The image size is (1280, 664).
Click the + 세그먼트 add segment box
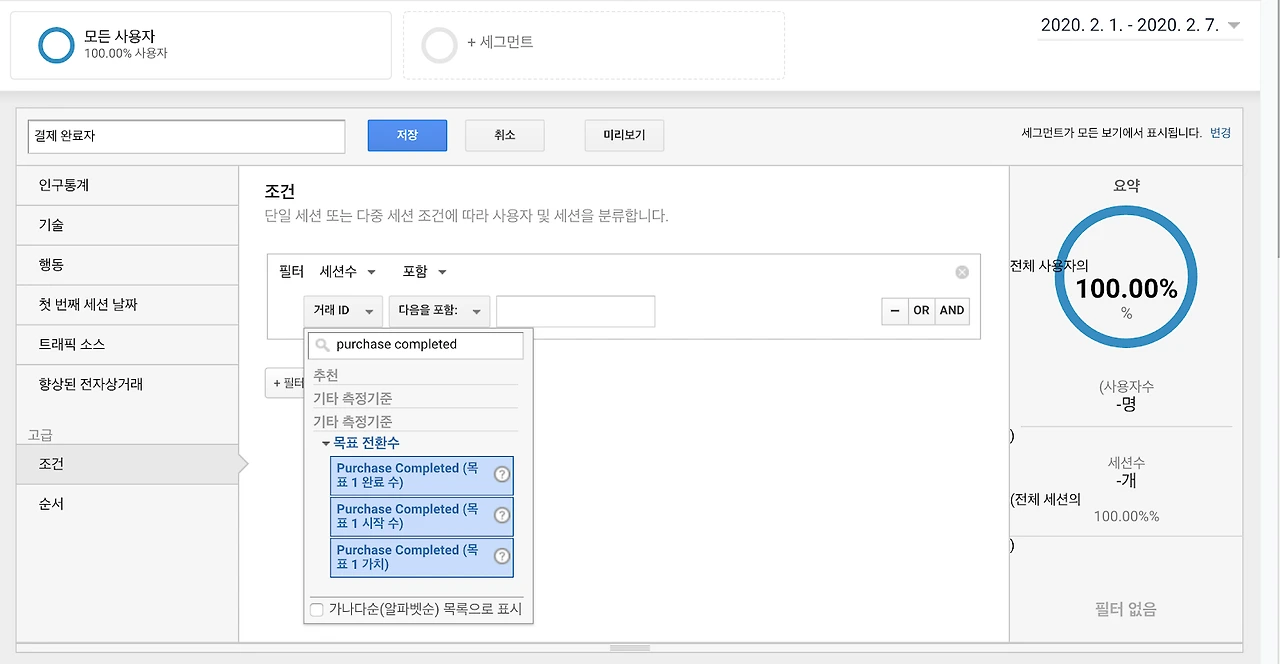594,45
